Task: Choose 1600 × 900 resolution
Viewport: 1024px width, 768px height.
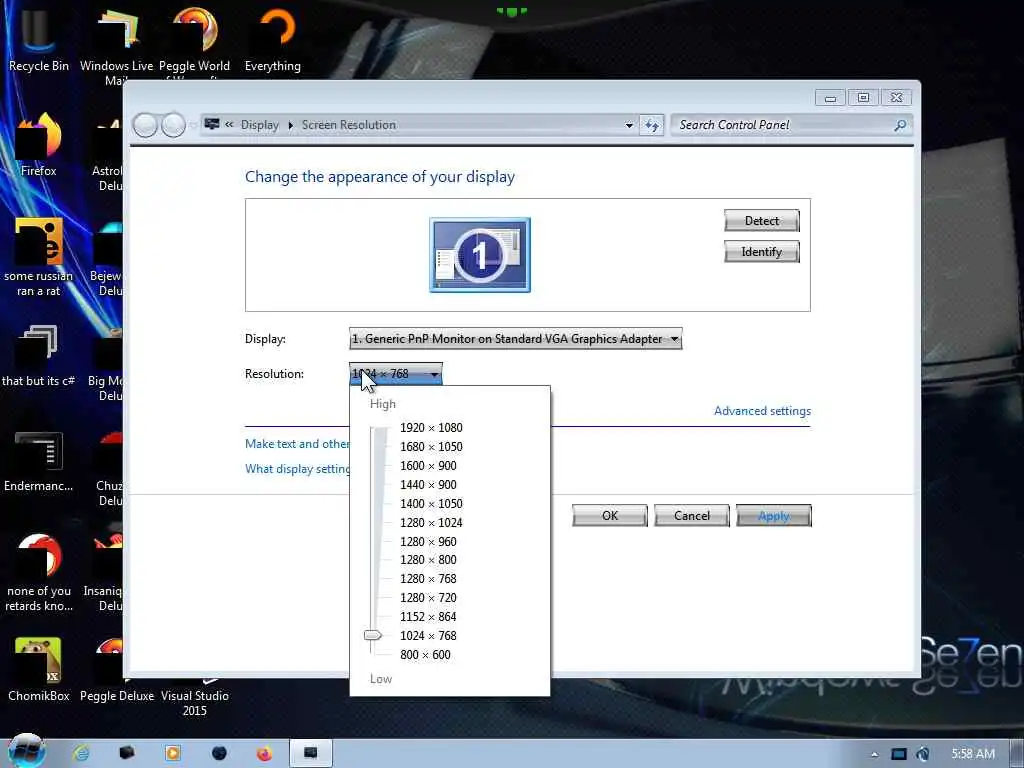Action: pos(428,466)
